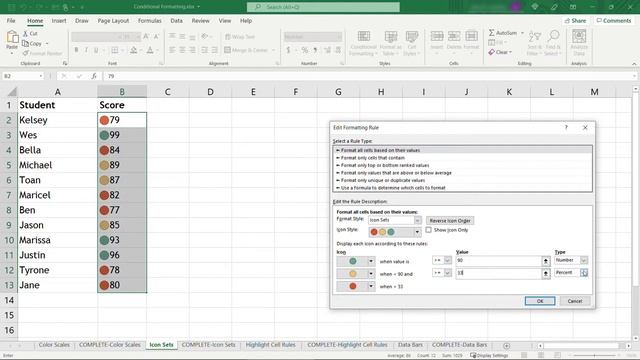Select column C header

coord(168,92)
